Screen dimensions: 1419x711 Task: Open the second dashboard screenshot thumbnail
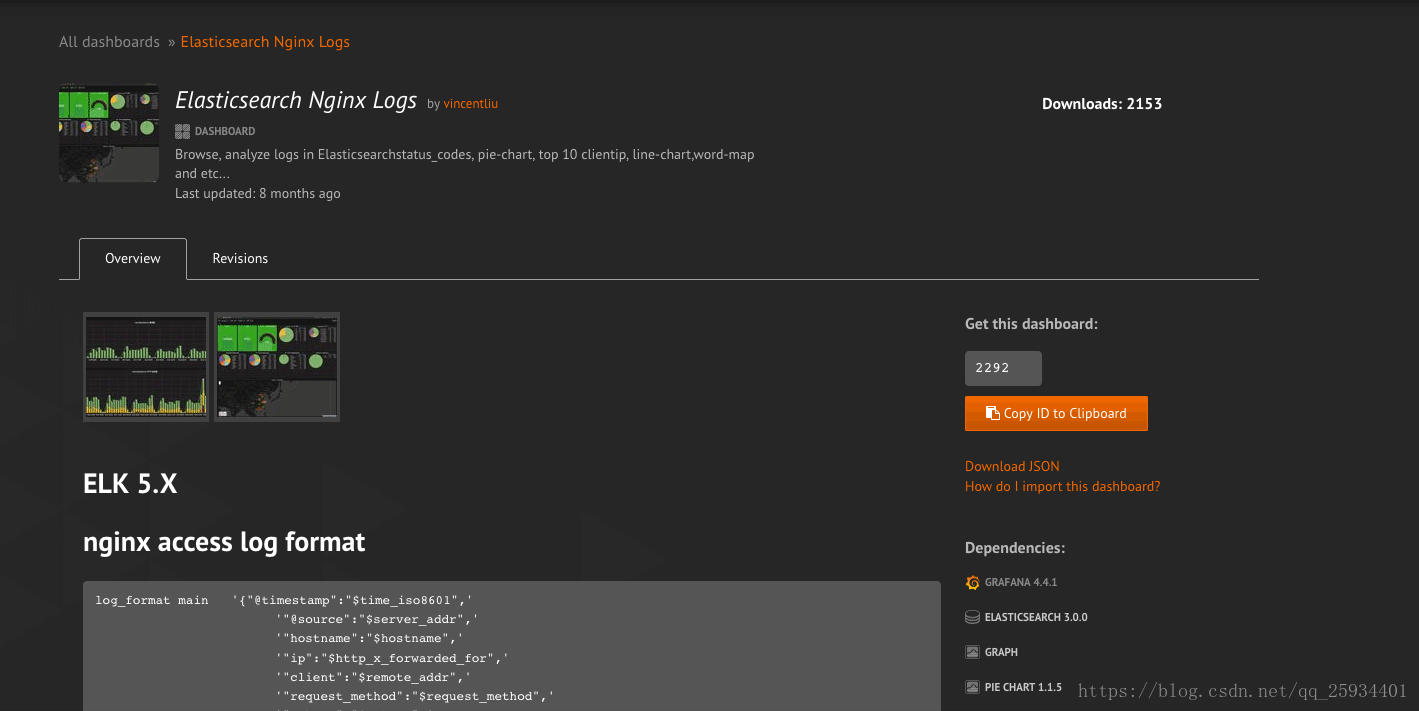click(277, 367)
